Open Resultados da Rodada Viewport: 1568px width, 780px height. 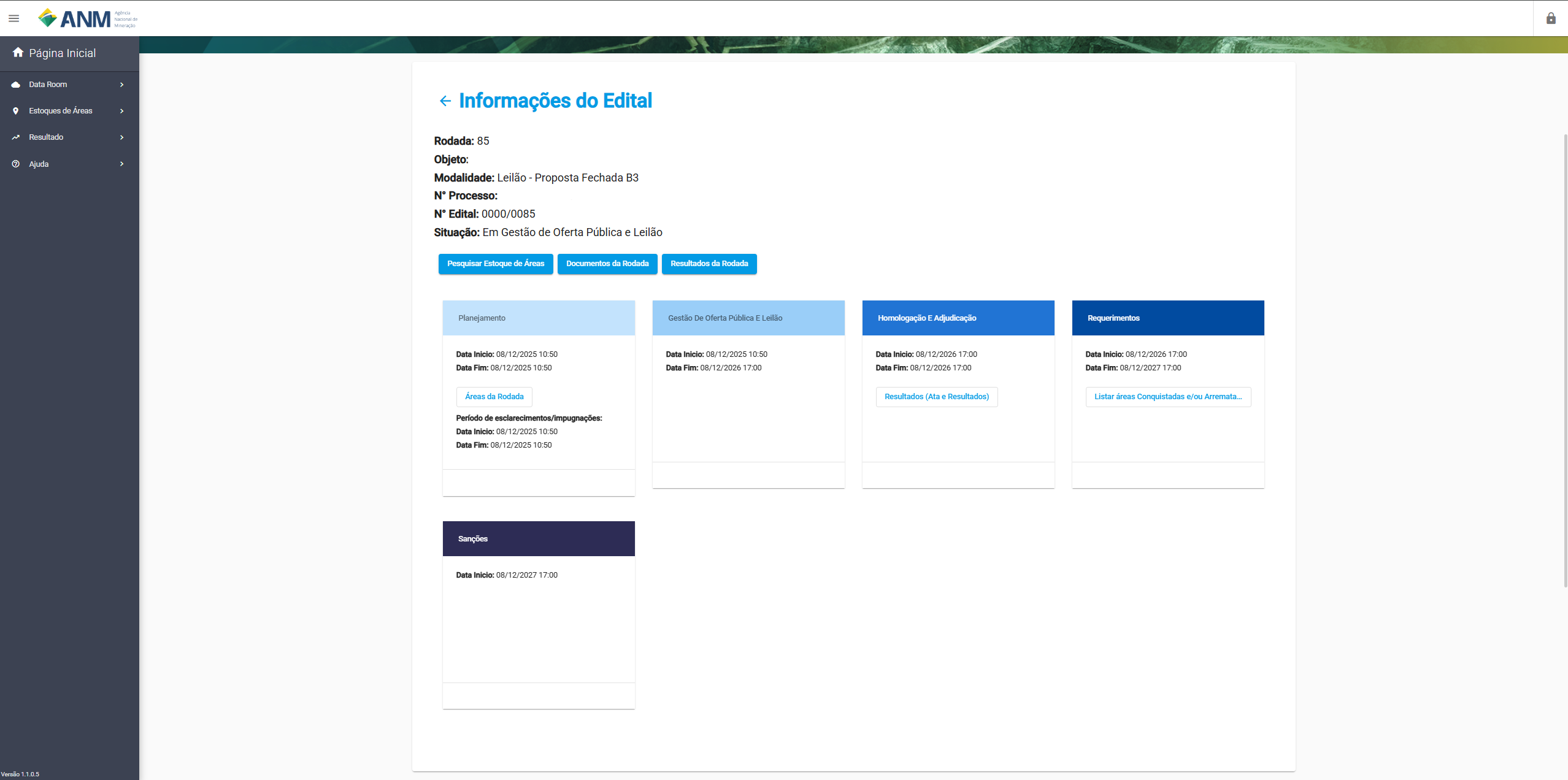(x=709, y=264)
